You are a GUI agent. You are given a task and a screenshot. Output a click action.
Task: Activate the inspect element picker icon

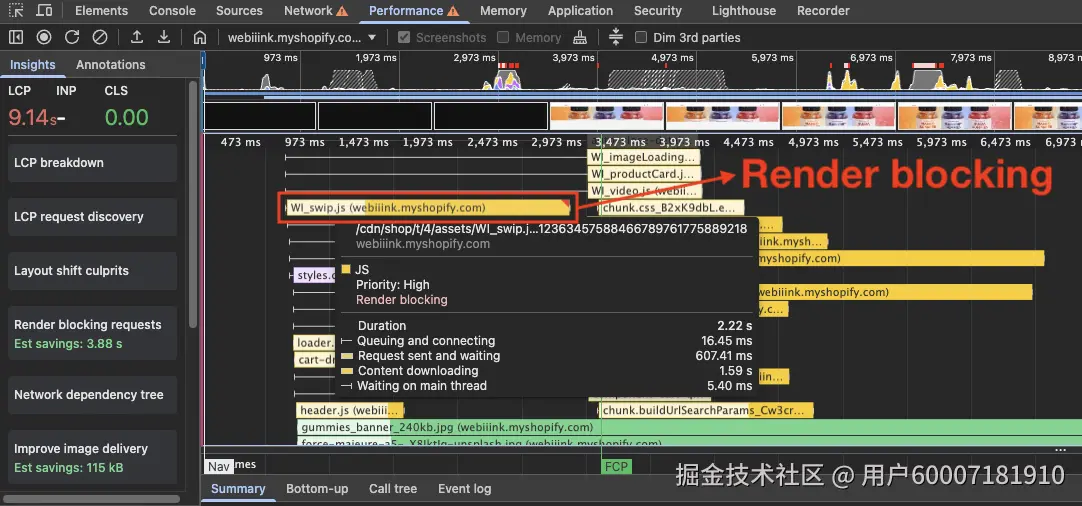point(15,10)
